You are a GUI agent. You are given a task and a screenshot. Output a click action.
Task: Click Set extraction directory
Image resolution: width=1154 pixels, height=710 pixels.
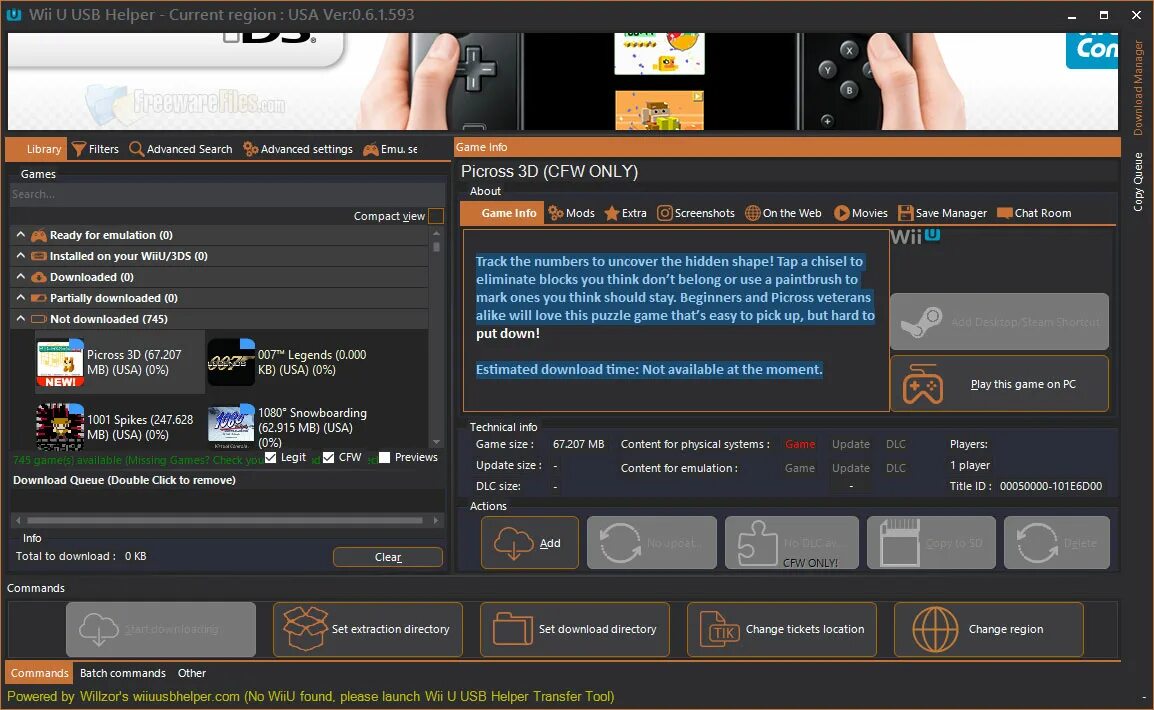click(x=368, y=630)
